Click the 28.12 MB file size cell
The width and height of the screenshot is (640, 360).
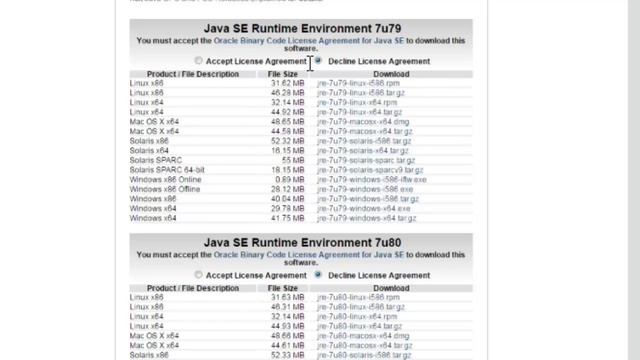(288, 189)
